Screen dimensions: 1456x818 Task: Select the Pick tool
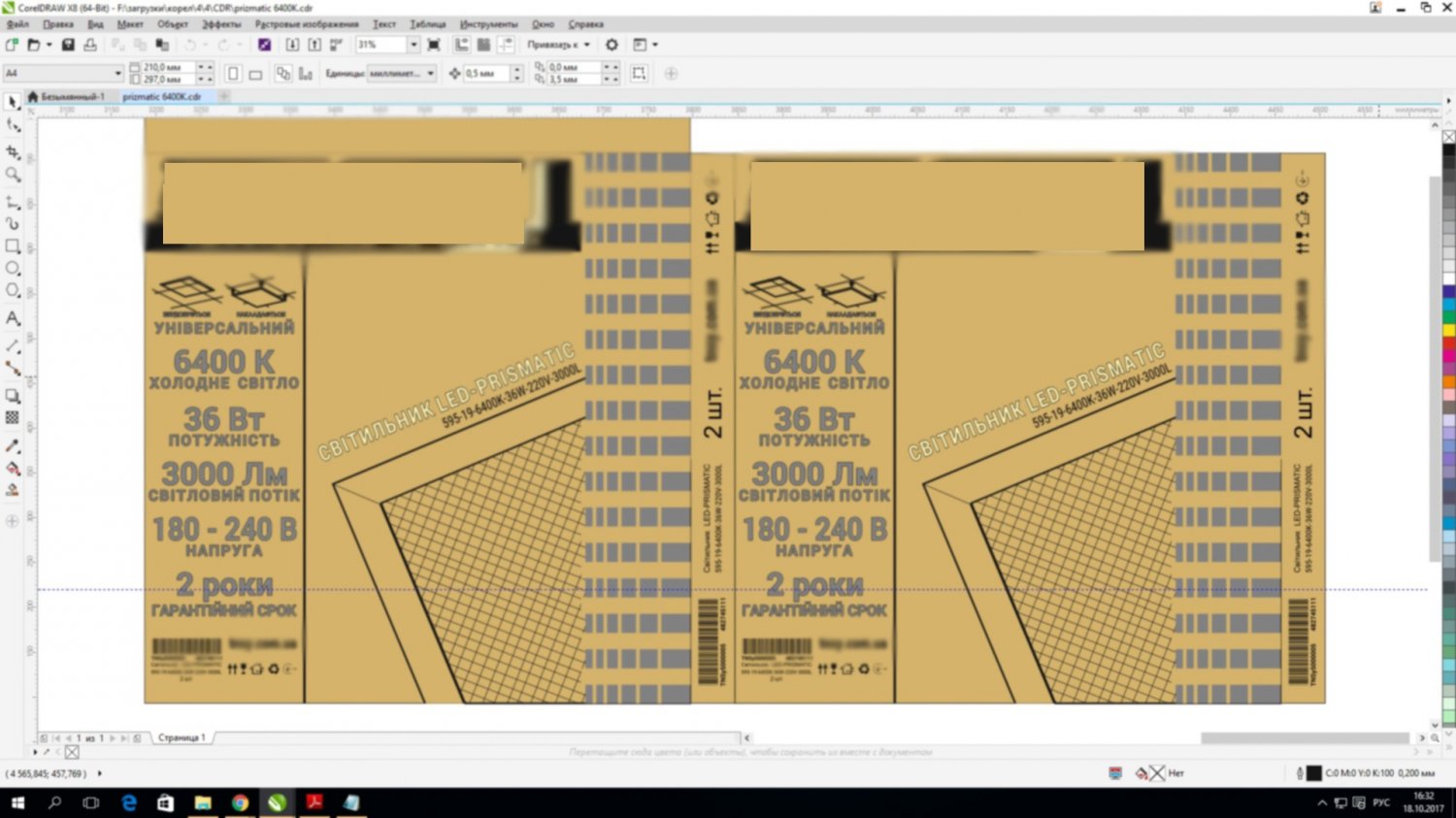pyautogui.click(x=13, y=102)
